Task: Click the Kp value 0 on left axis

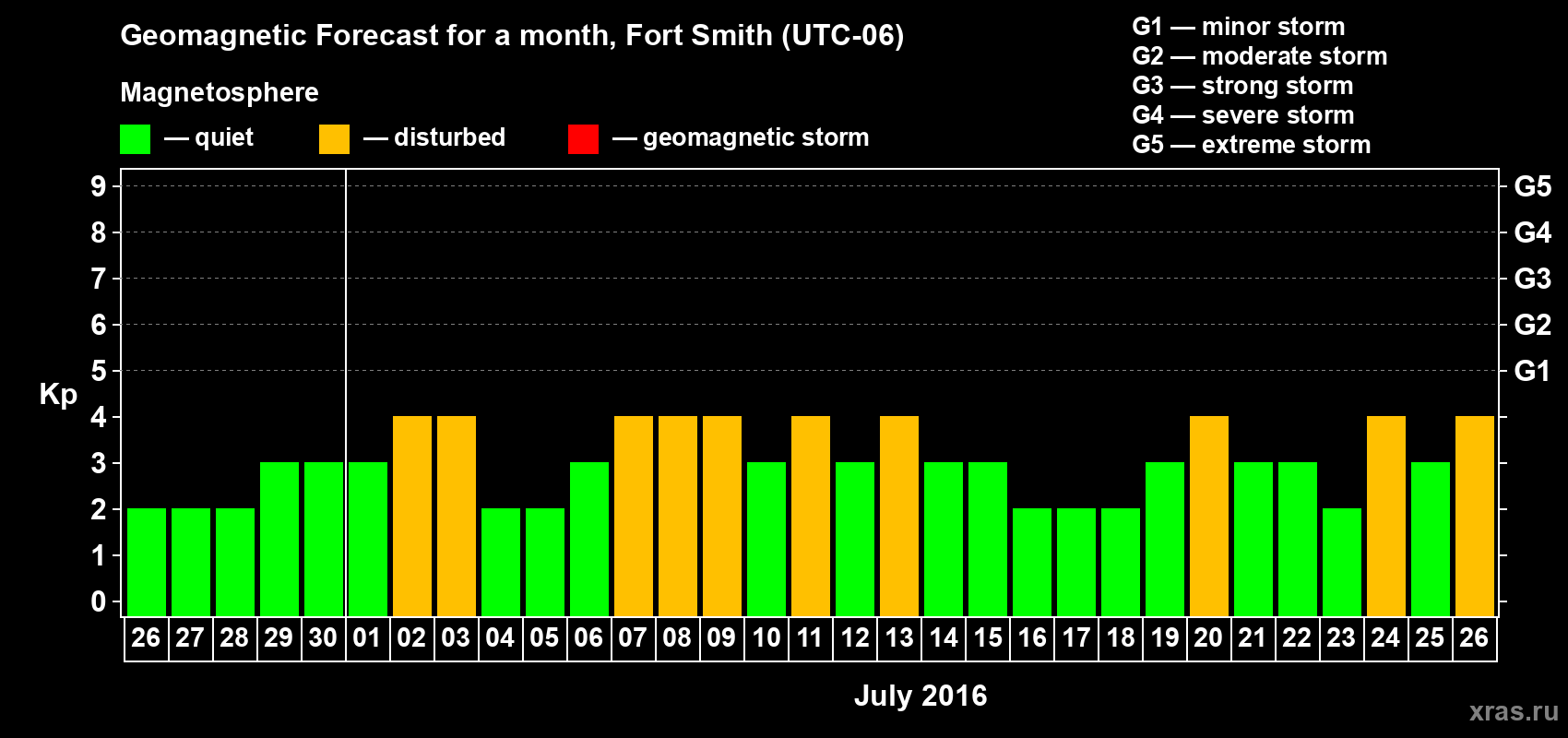Action: pos(99,601)
